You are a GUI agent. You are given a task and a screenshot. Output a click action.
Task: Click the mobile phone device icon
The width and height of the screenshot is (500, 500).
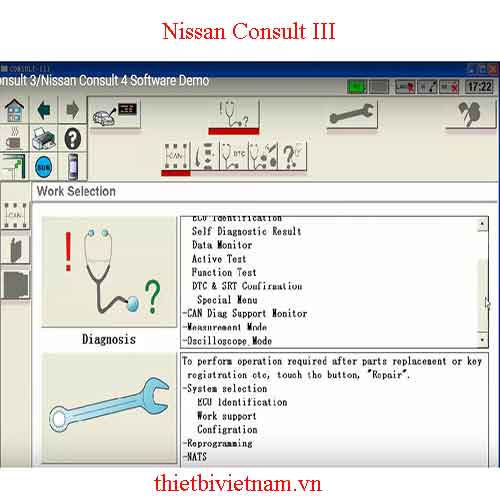point(73,167)
